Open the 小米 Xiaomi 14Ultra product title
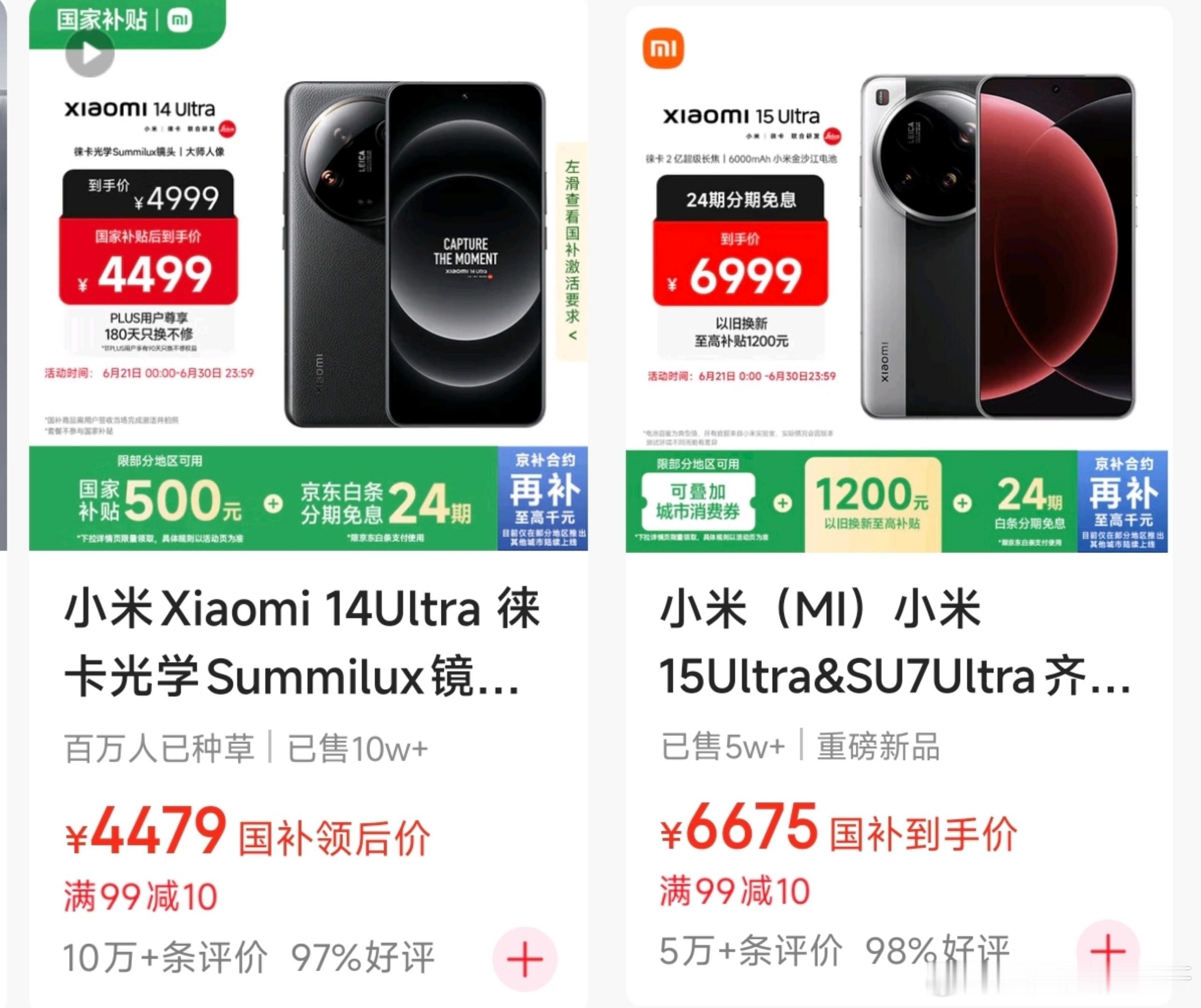The width and height of the screenshot is (1201, 1008). pos(302,642)
